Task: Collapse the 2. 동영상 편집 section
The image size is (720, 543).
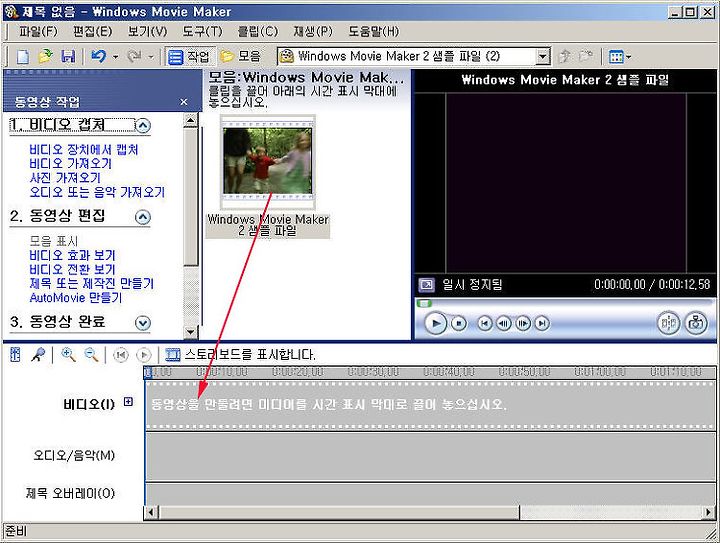Action: (x=143, y=217)
